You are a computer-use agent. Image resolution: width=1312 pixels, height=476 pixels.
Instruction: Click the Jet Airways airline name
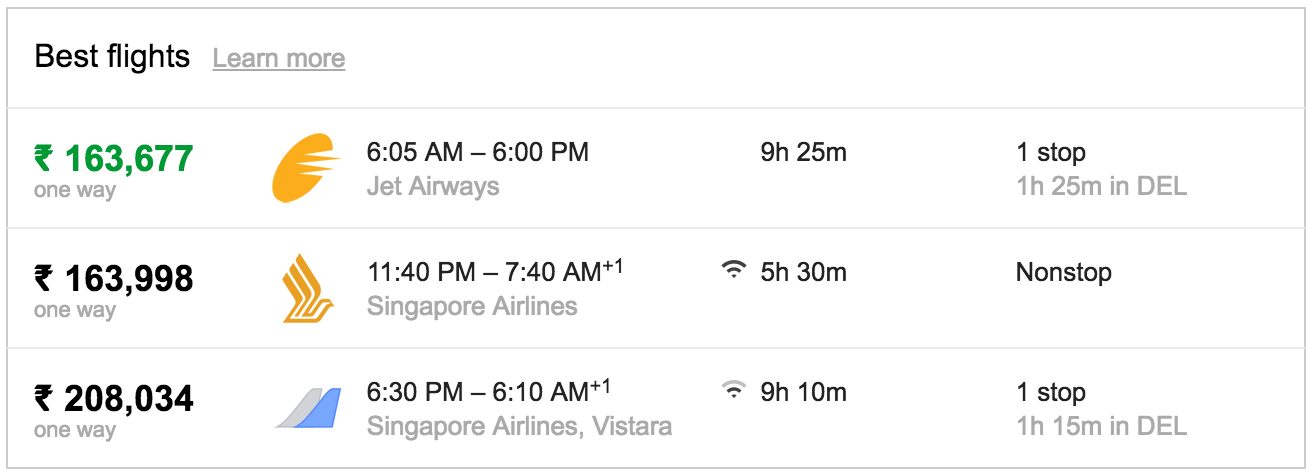(433, 186)
